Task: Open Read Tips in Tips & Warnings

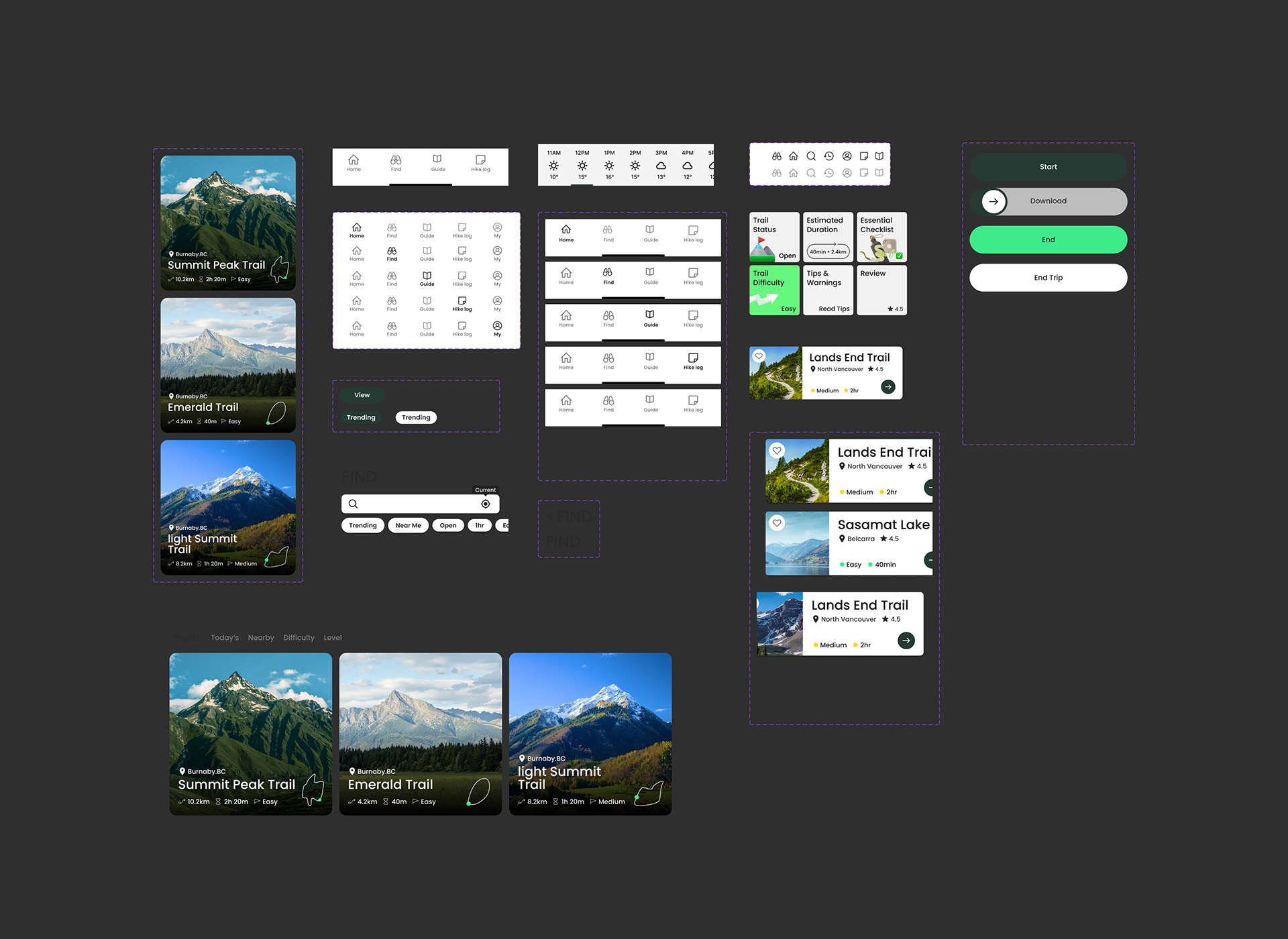Action: tap(834, 309)
